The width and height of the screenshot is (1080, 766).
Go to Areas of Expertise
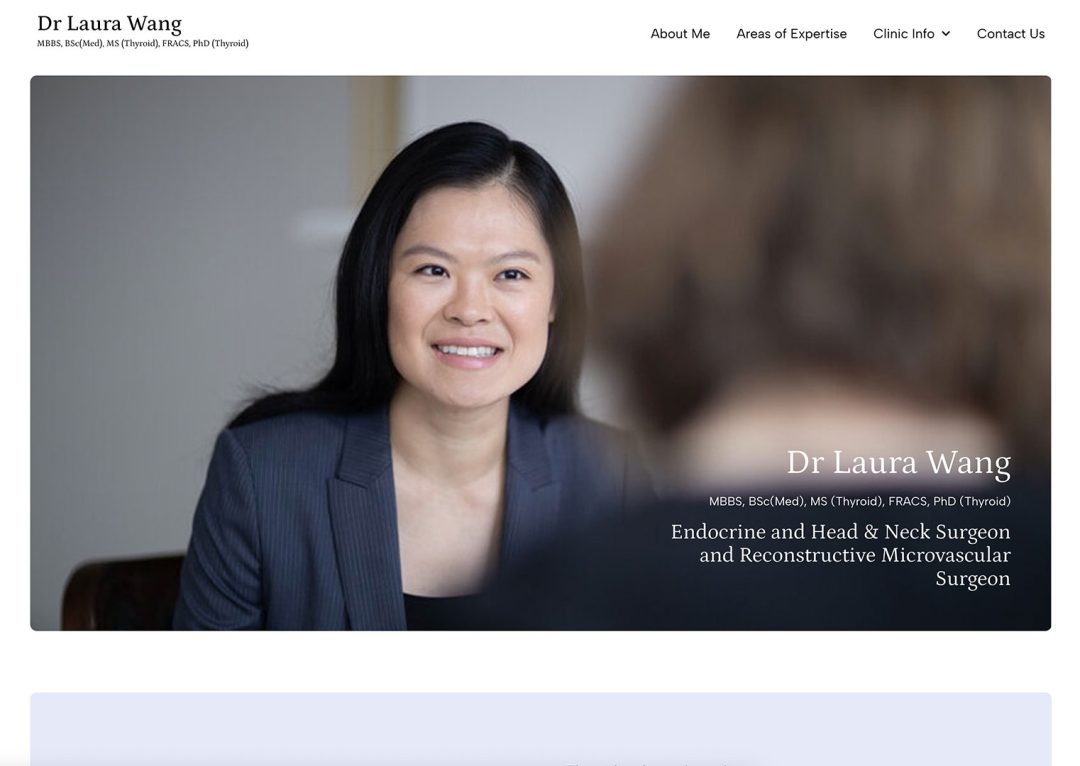point(791,34)
